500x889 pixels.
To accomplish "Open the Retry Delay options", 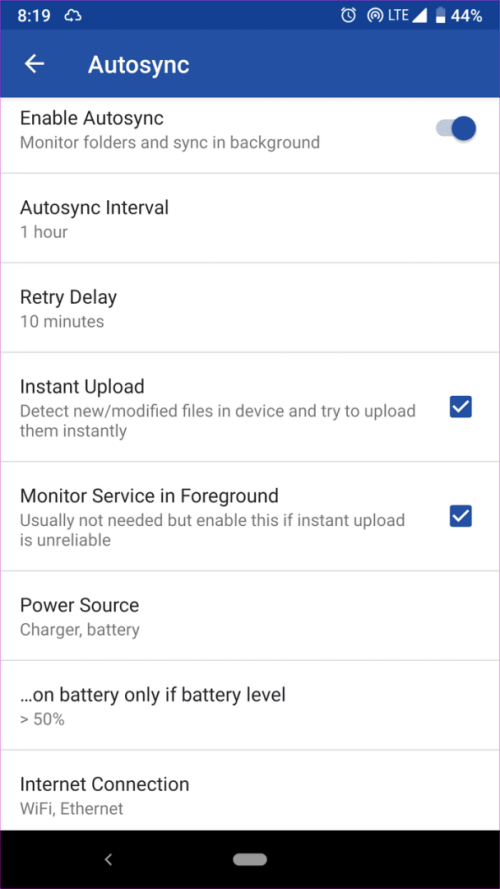I will click(x=250, y=308).
